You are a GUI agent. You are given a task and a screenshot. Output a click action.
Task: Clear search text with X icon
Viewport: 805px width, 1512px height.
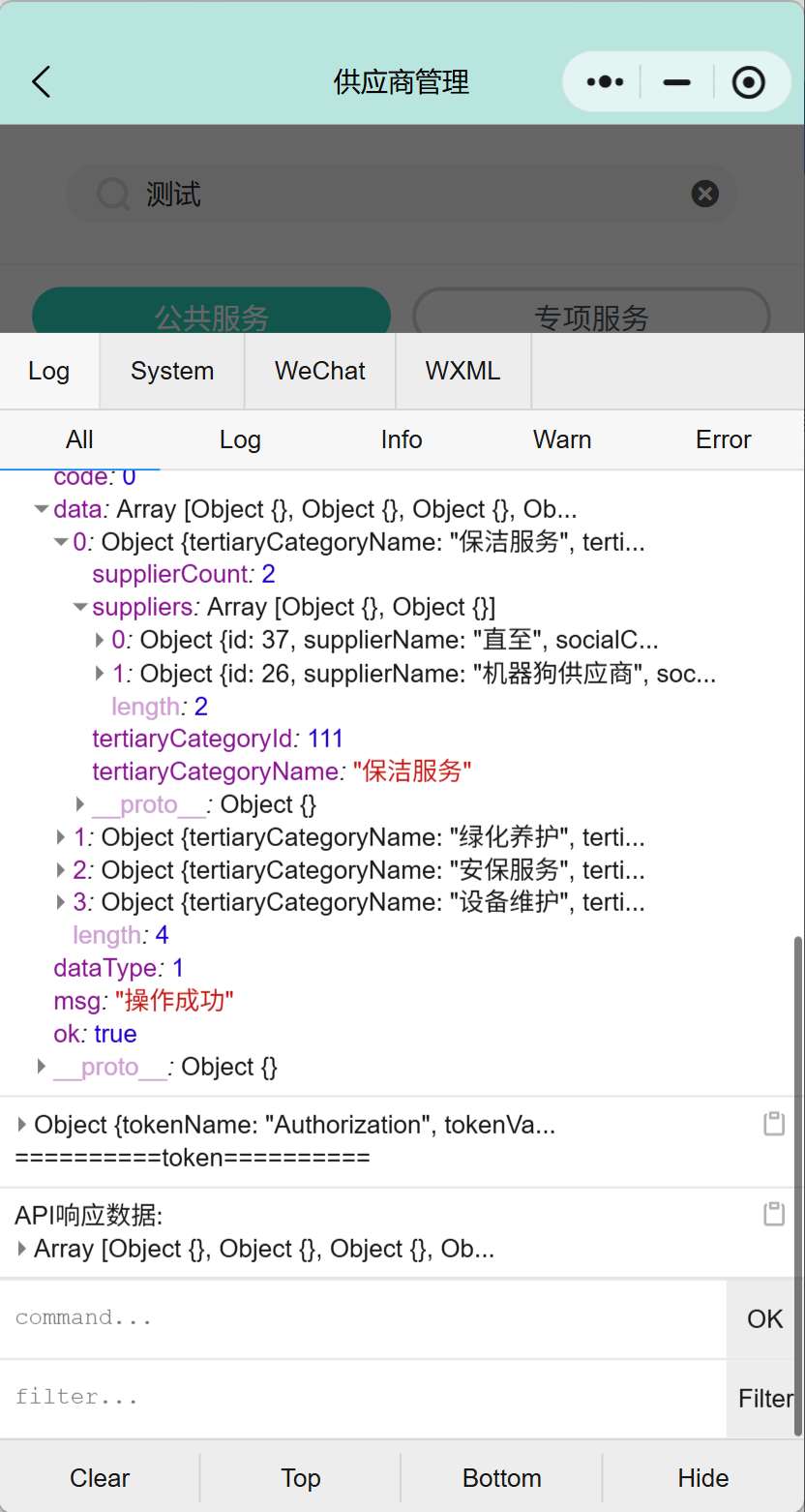pos(704,195)
